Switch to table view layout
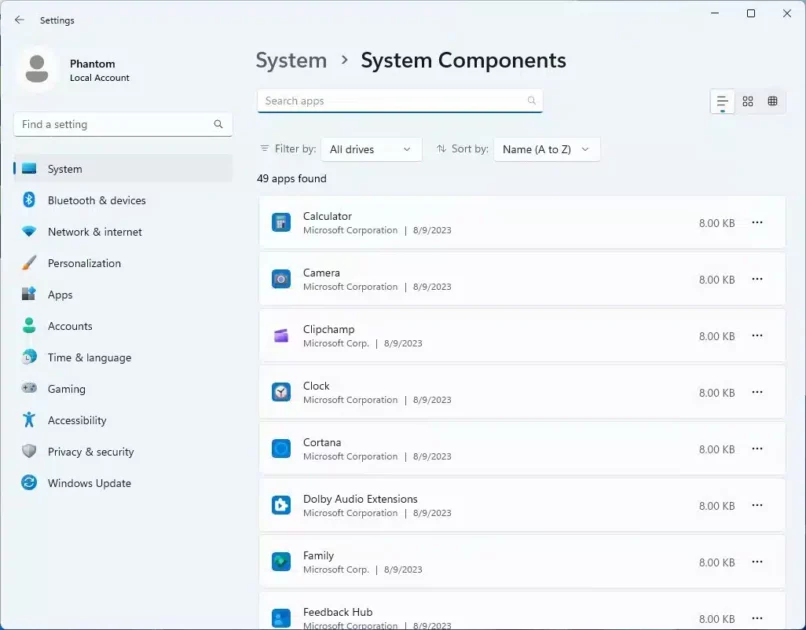The height and width of the screenshot is (630, 806). pos(772,101)
